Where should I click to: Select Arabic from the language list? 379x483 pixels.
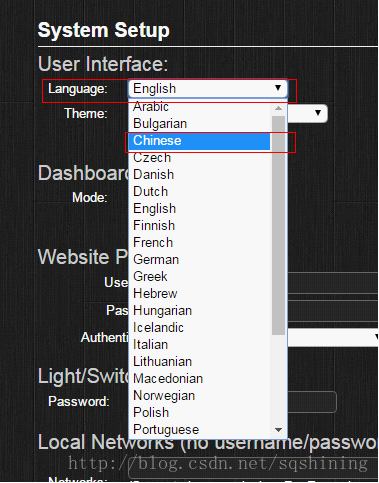pyautogui.click(x=199, y=107)
